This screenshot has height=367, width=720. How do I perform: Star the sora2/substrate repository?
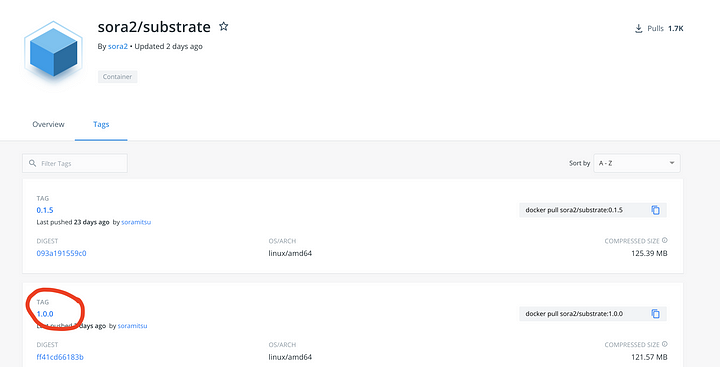tap(224, 26)
